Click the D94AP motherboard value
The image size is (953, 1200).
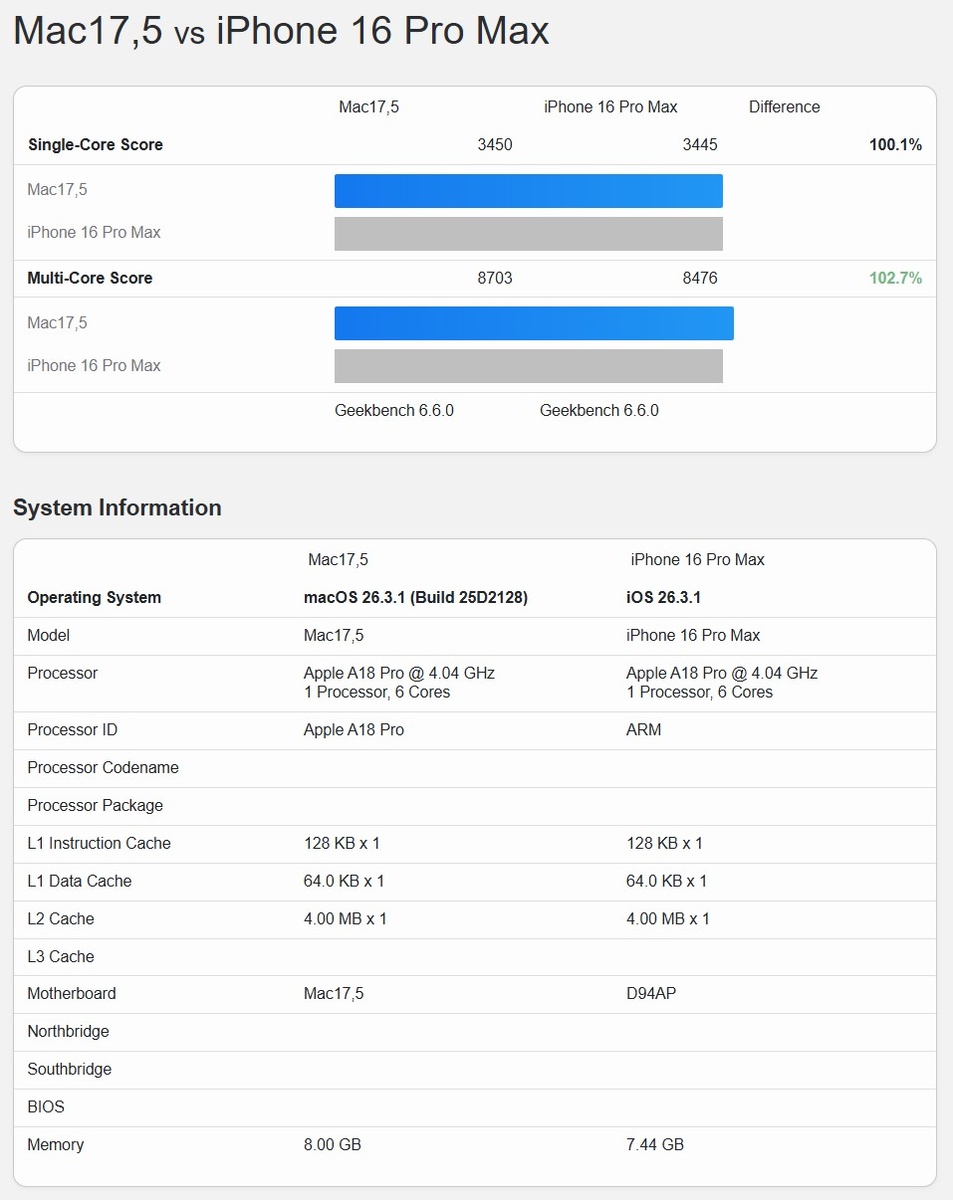pyautogui.click(x=648, y=993)
